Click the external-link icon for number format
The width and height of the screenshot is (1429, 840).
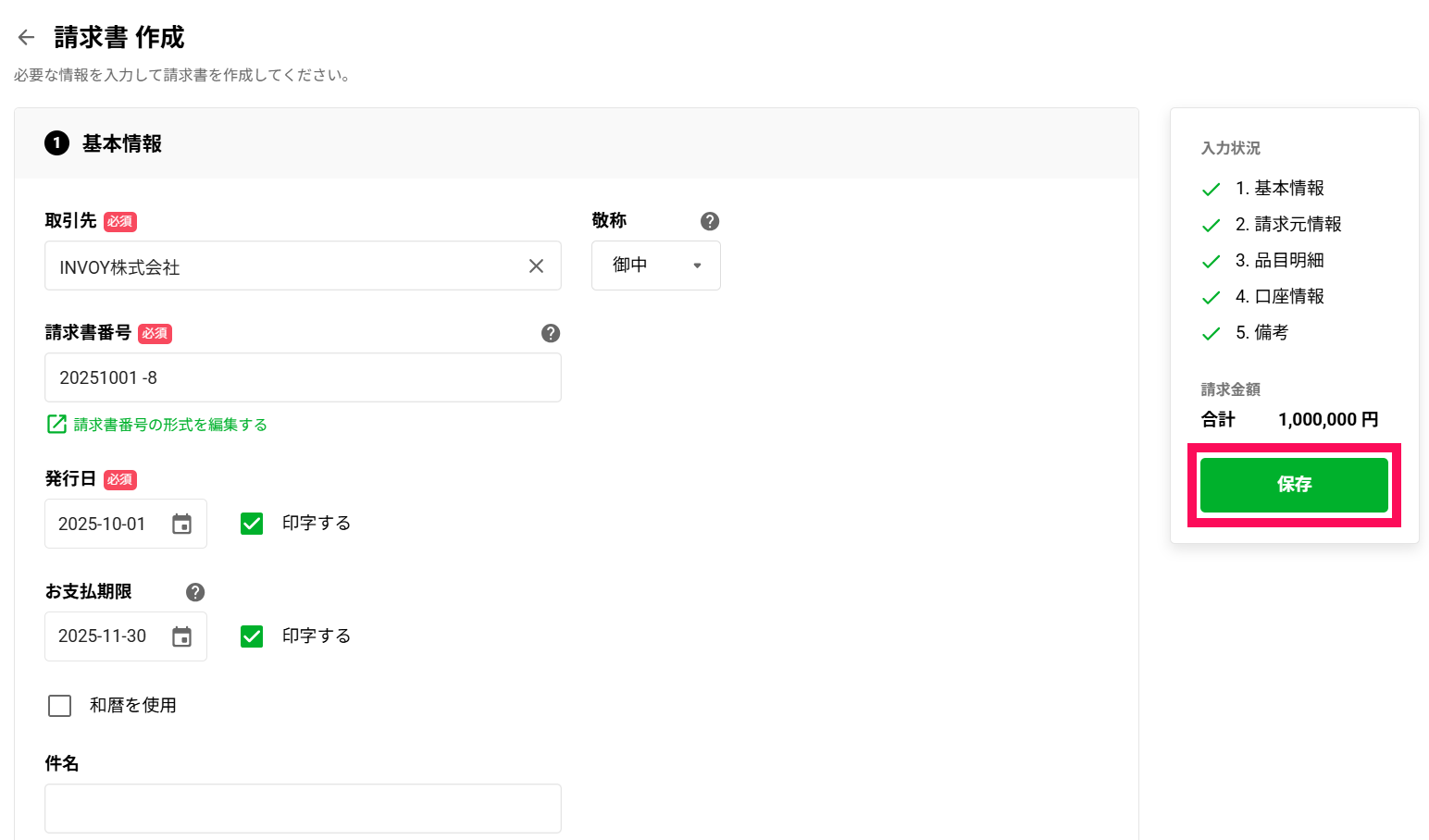pyautogui.click(x=56, y=424)
